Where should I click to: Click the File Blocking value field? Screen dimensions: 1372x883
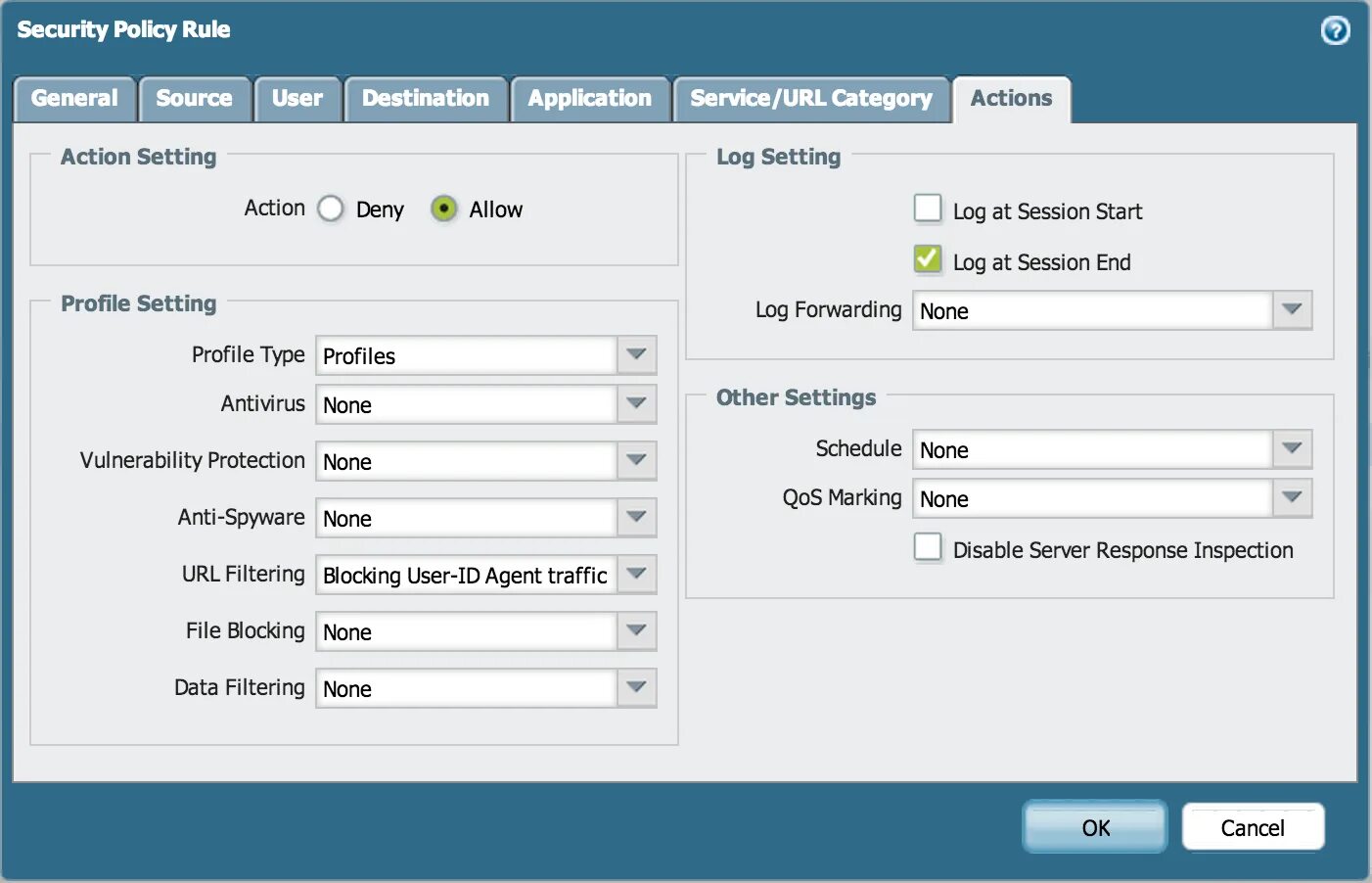point(466,631)
